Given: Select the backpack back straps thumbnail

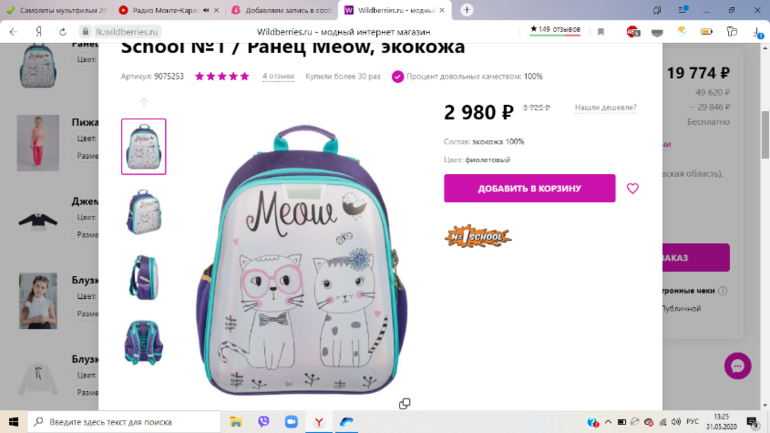Looking at the screenshot, I should (x=144, y=343).
